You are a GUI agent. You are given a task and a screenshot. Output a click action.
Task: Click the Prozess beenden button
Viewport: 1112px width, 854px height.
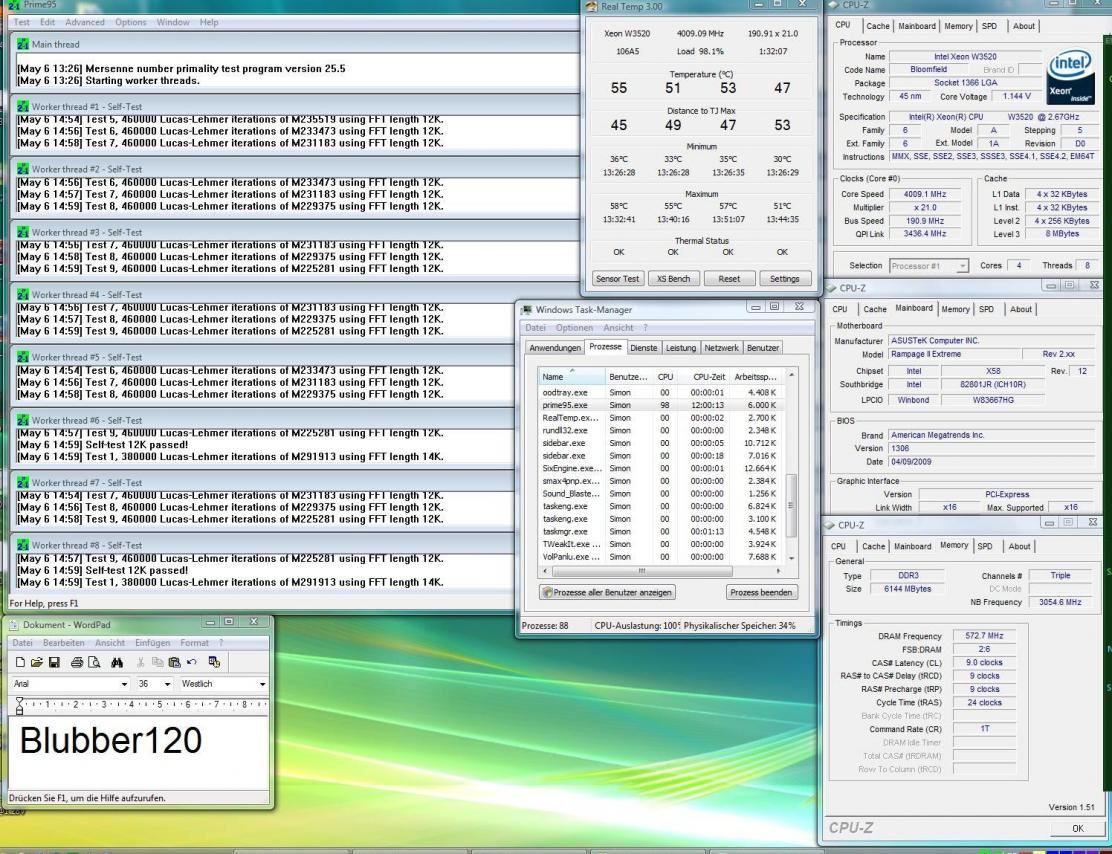[x=762, y=592]
